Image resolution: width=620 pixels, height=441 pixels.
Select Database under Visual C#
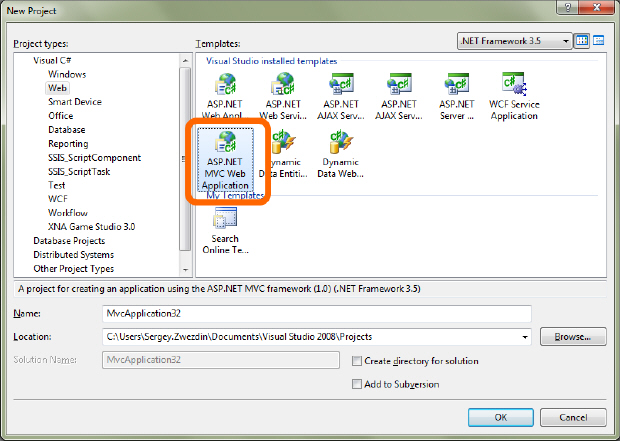(66, 130)
